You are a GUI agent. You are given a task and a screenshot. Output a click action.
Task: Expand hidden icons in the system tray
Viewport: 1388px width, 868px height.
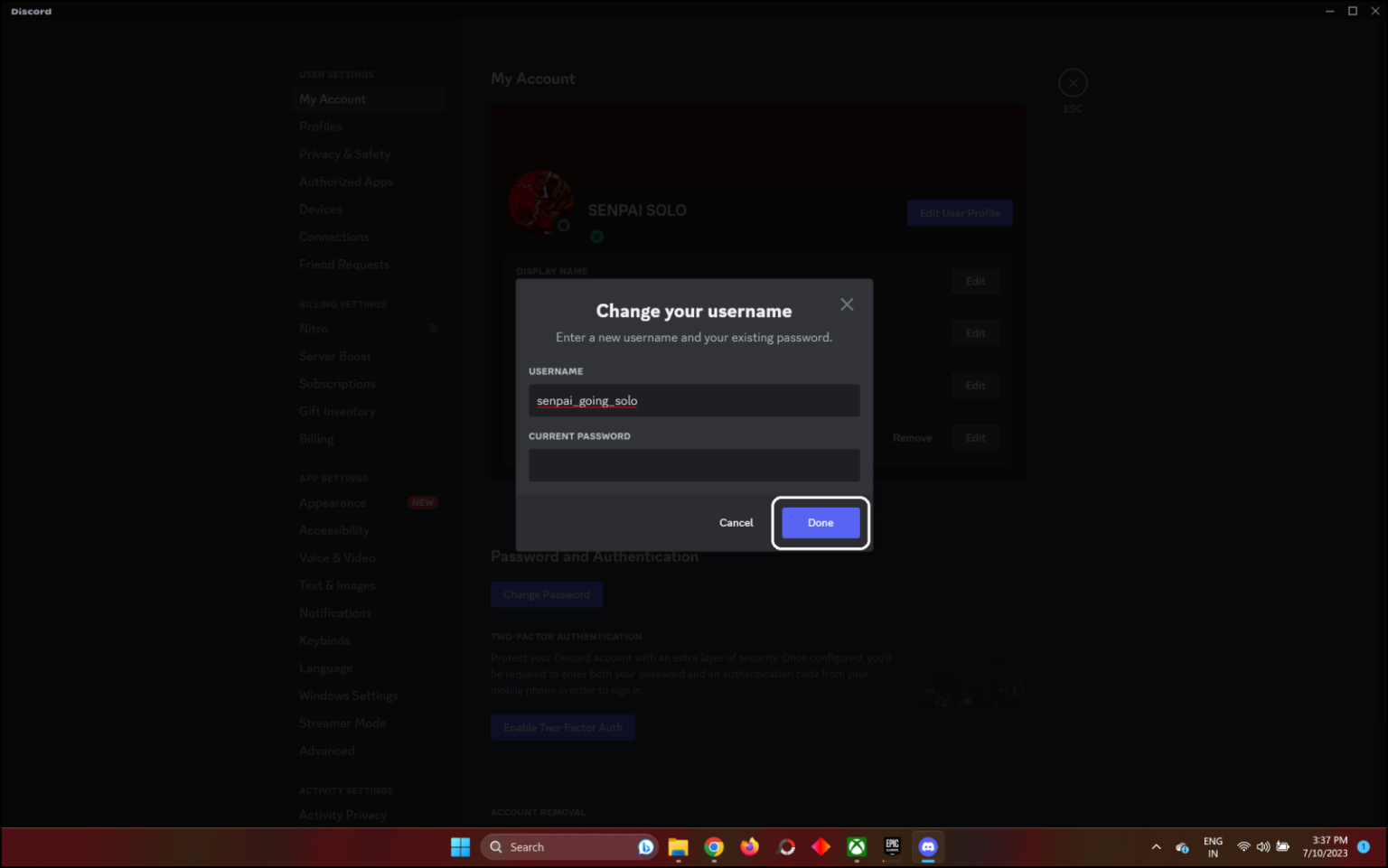click(1156, 846)
